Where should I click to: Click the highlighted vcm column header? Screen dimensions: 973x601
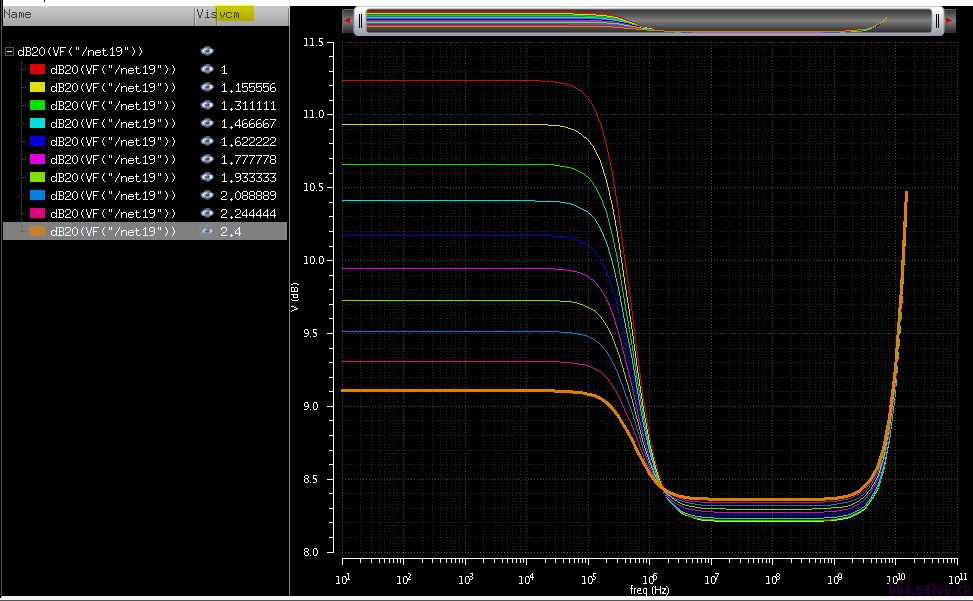click(236, 14)
